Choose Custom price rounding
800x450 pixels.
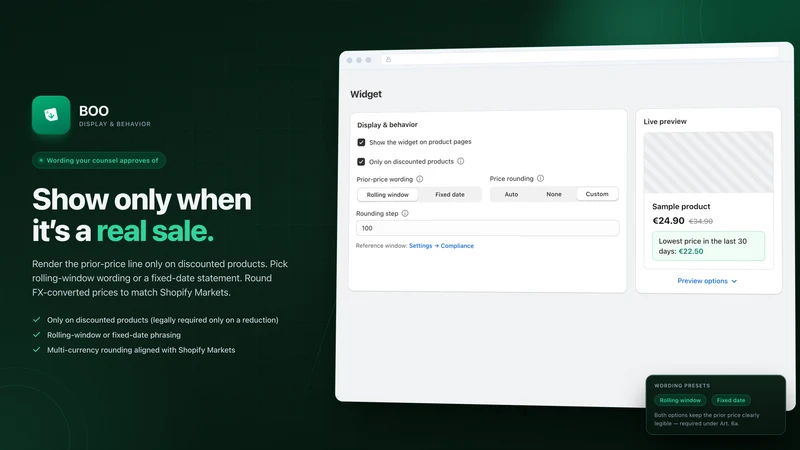(x=597, y=194)
